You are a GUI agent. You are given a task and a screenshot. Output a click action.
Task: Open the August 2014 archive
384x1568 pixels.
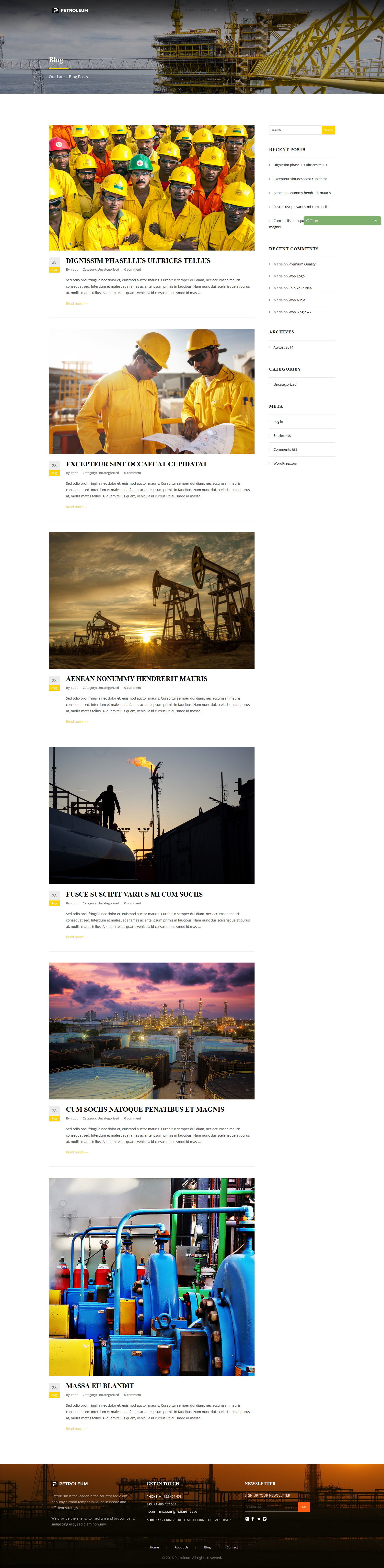tap(283, 348)
